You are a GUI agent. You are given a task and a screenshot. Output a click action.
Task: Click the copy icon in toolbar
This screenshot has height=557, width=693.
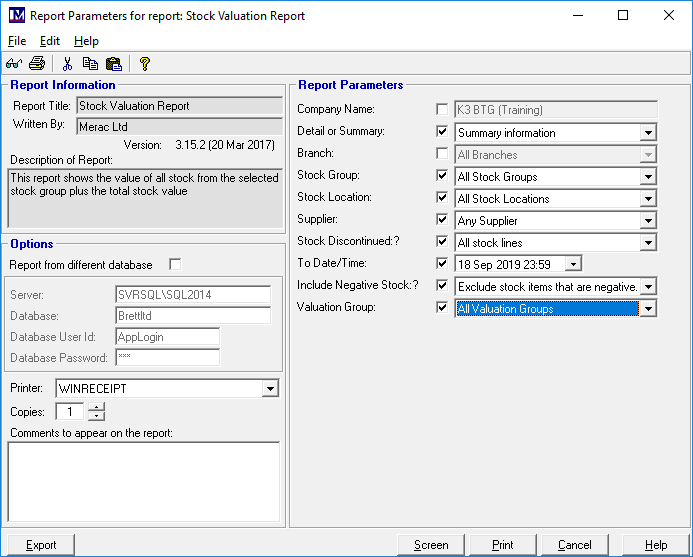tap(90, 64)
